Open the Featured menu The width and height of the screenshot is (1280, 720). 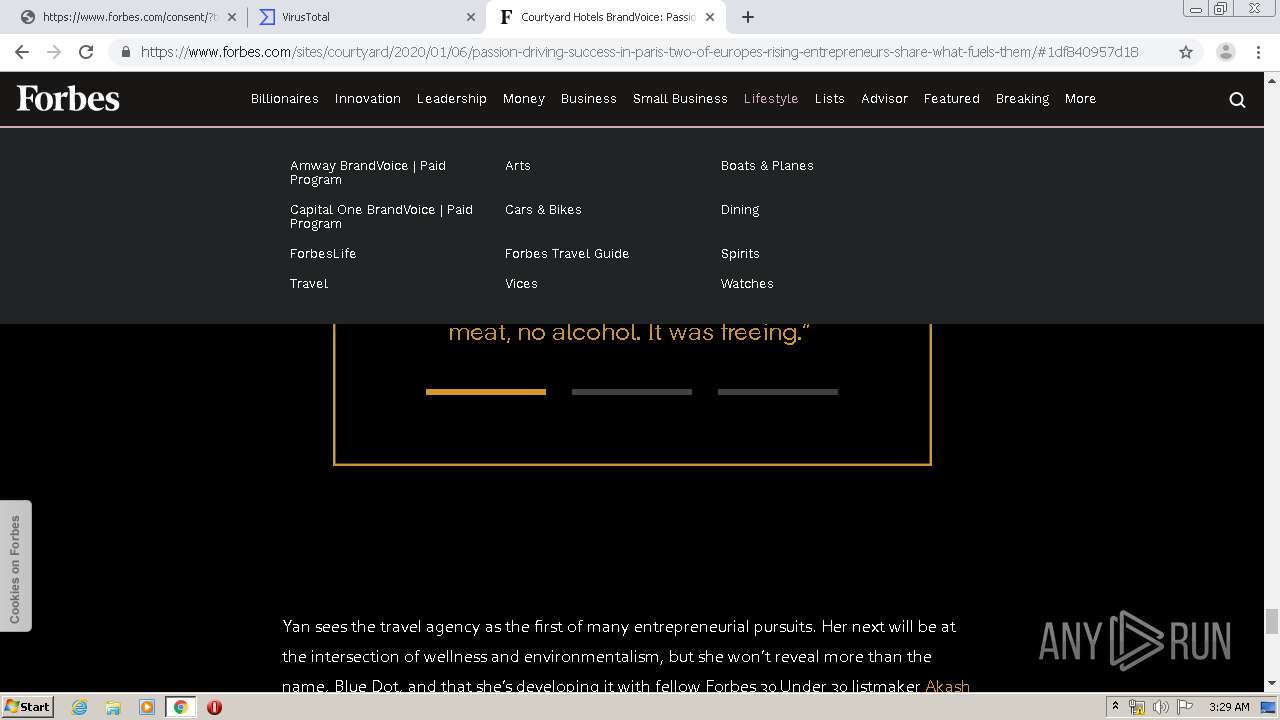point(952,99)
